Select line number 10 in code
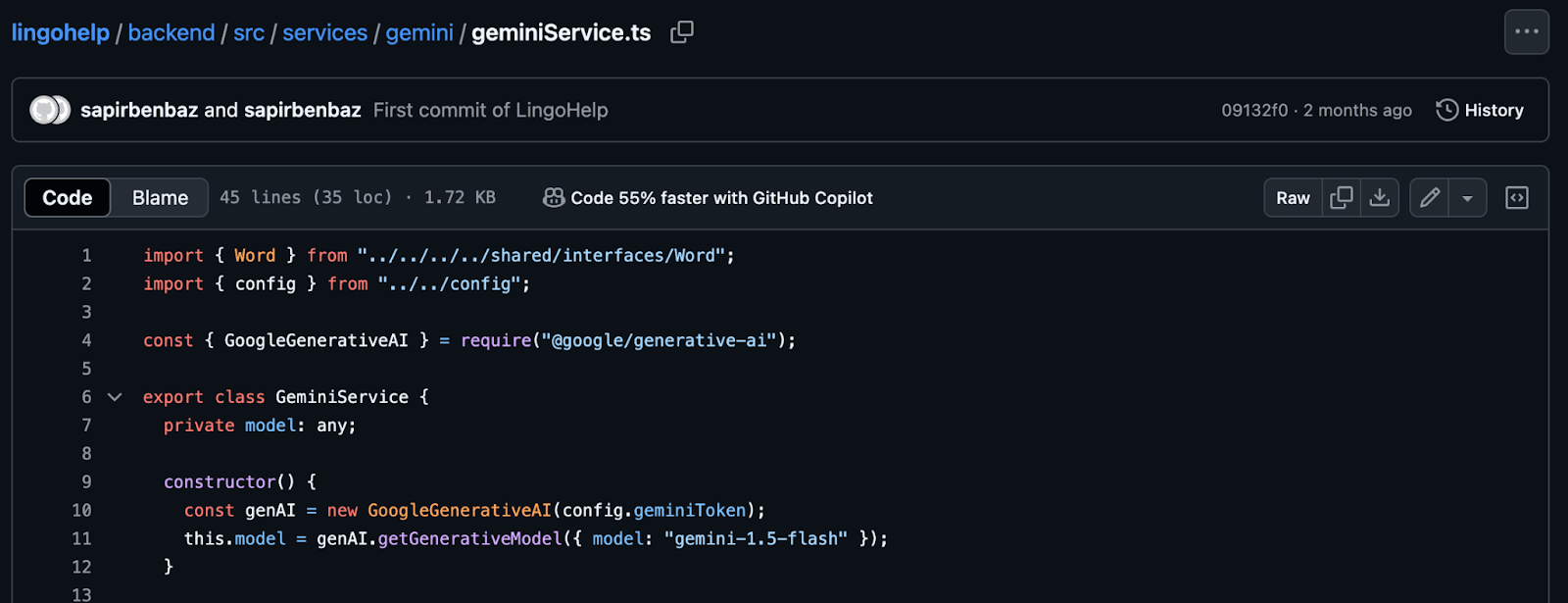The image size is (1568, 603). (81, 511)
